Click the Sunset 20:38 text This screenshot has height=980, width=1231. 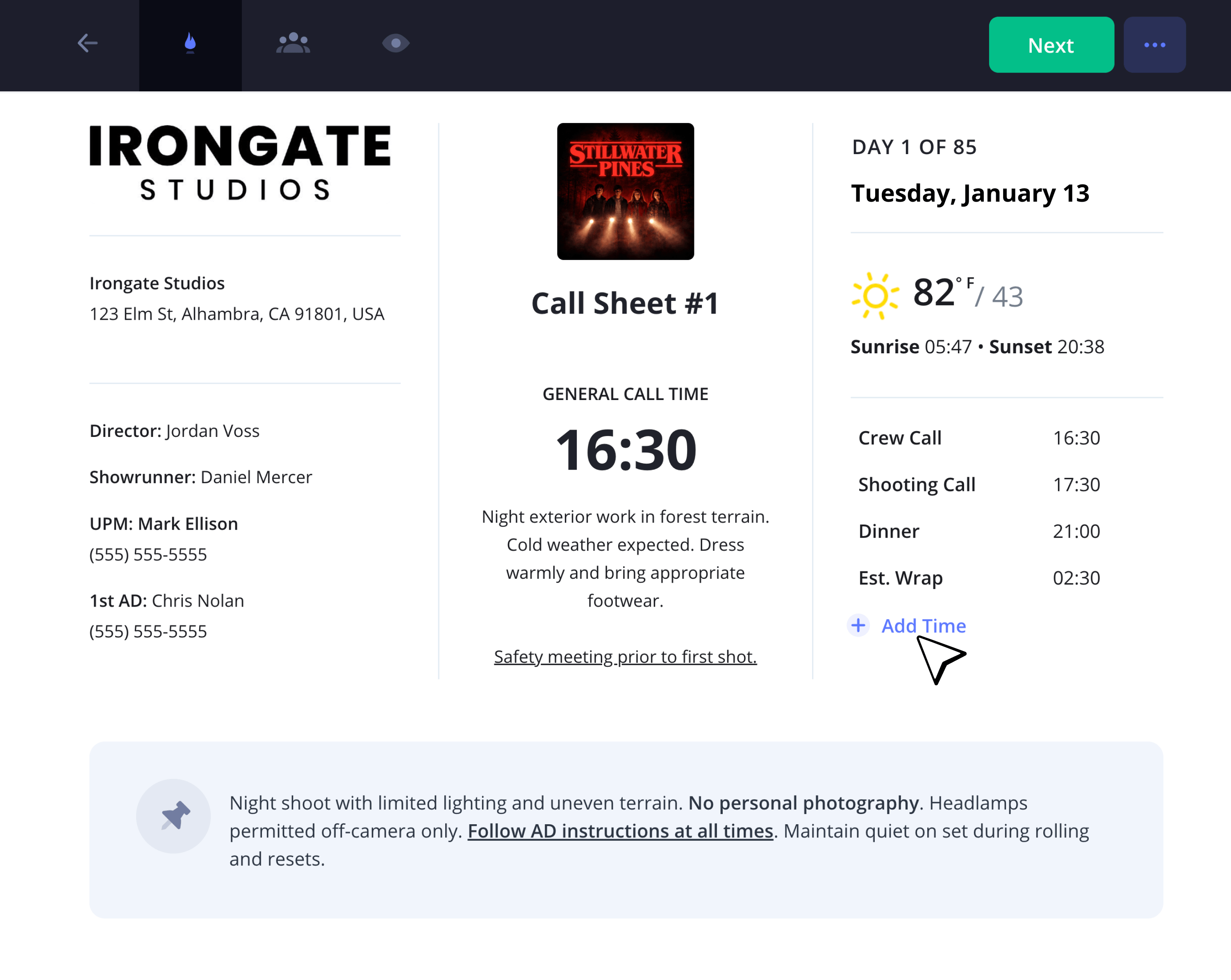coord(1047,347)
